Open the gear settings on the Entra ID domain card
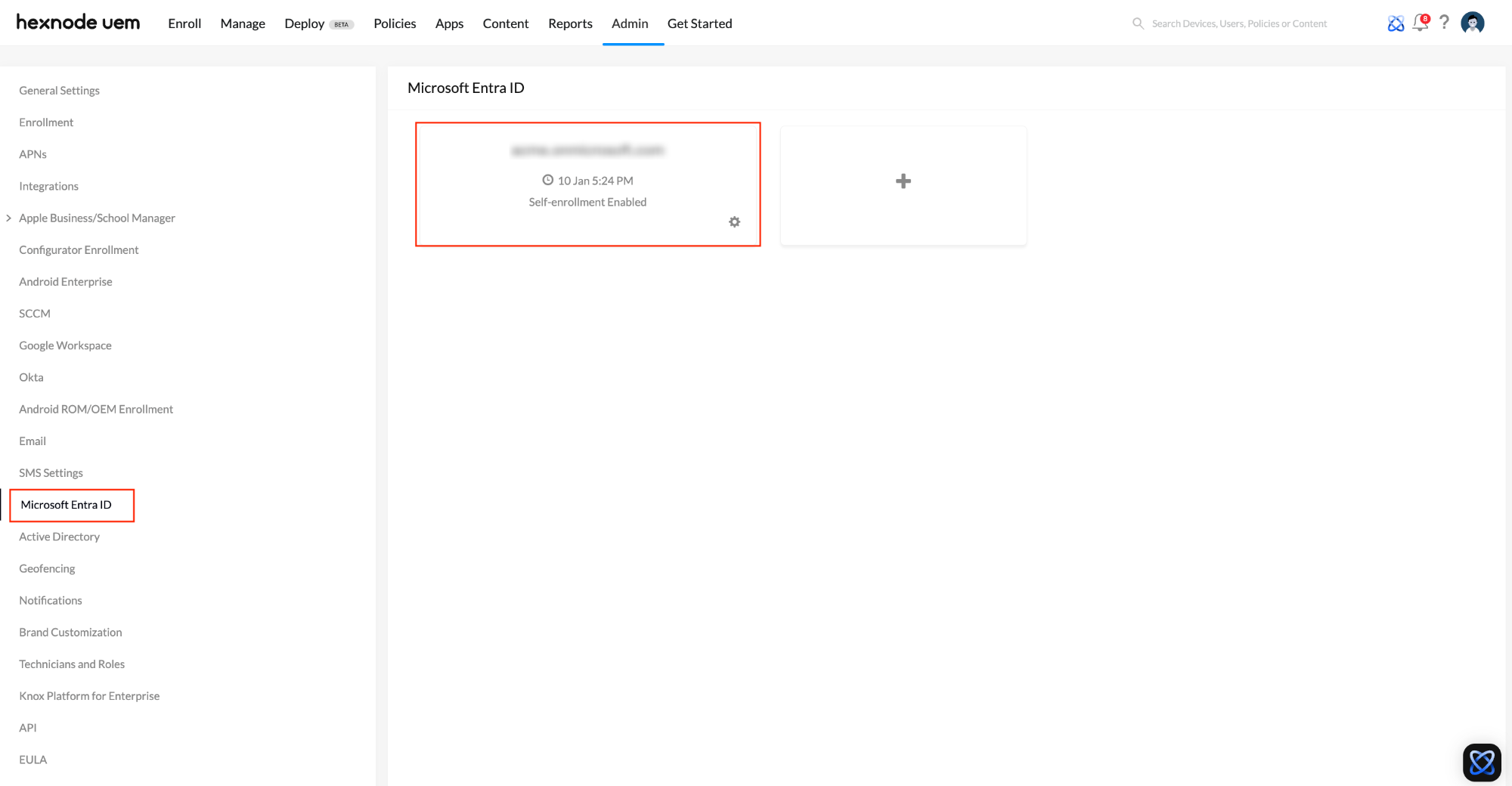Viewport: 1512px width, 786px height. pyautogui.click(x=734, y=221)
